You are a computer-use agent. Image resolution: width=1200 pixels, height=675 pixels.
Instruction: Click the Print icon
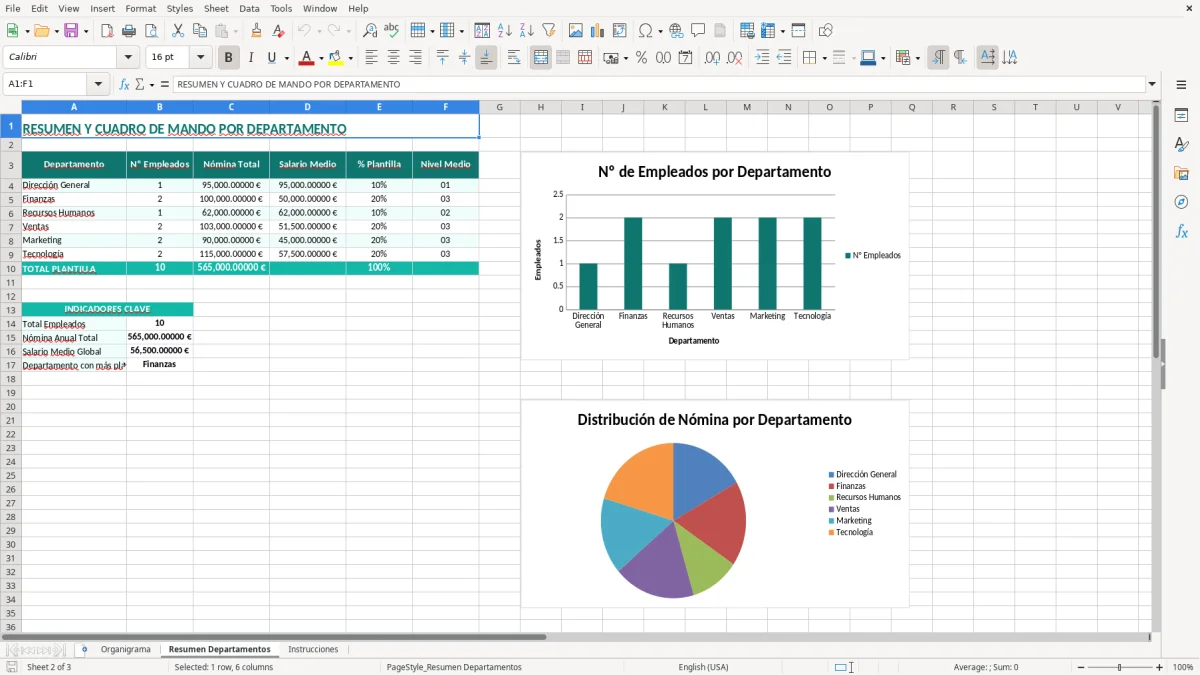(x=130, y=31)
